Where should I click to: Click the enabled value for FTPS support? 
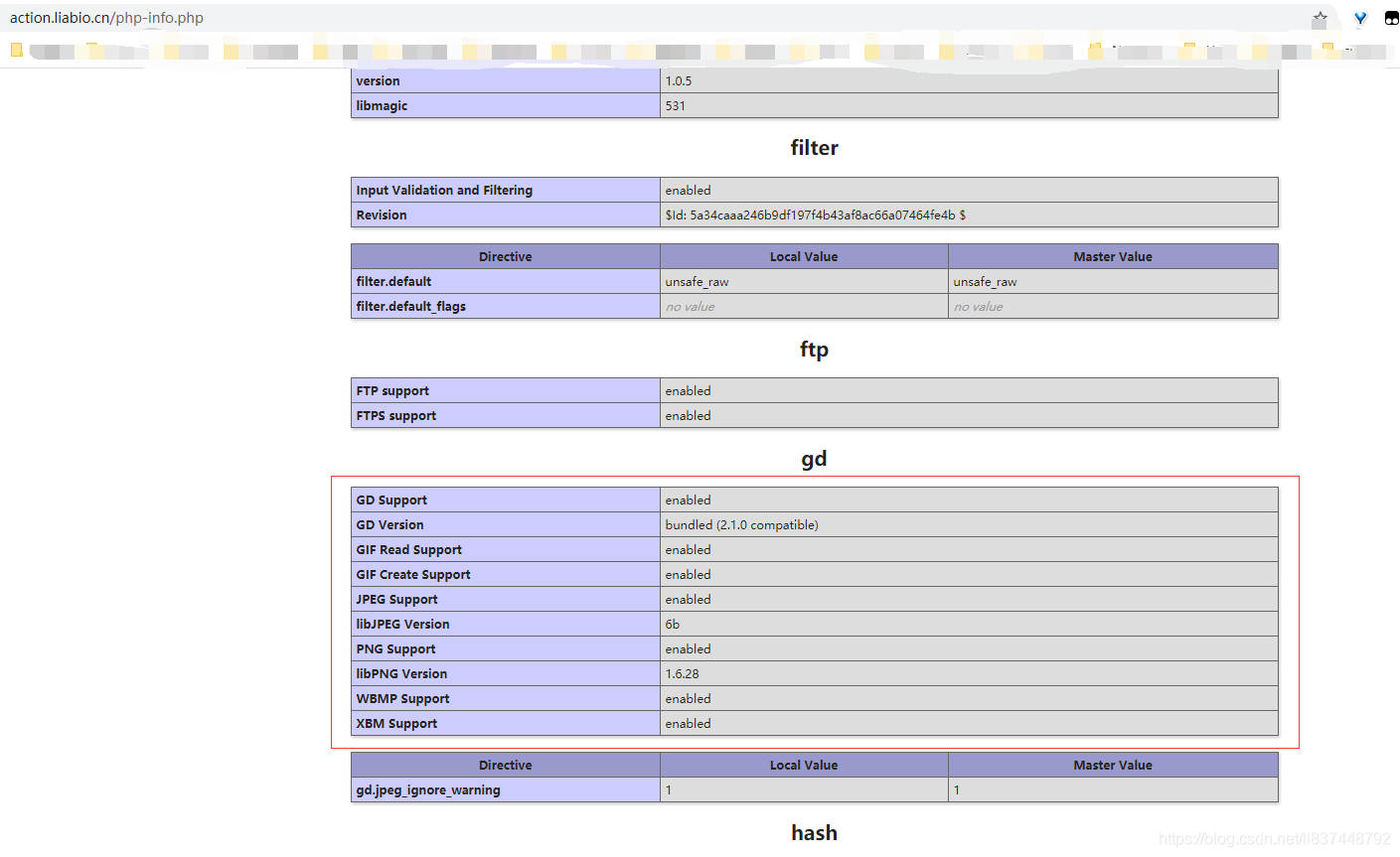tap(688, 416)
